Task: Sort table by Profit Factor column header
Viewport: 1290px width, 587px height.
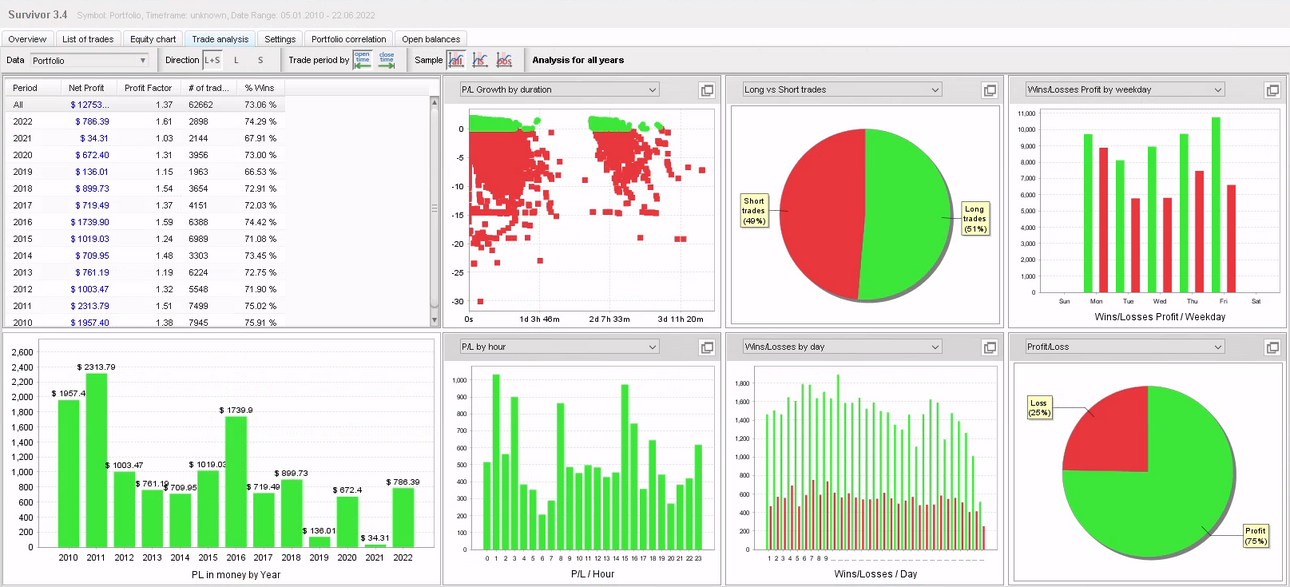Action: coord(148,88)
